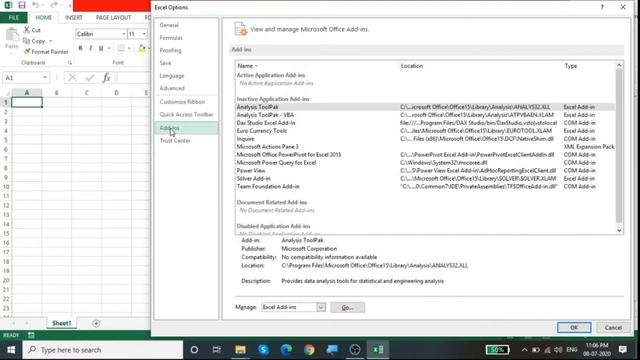Open the font size dropdown

pos(144,34)
